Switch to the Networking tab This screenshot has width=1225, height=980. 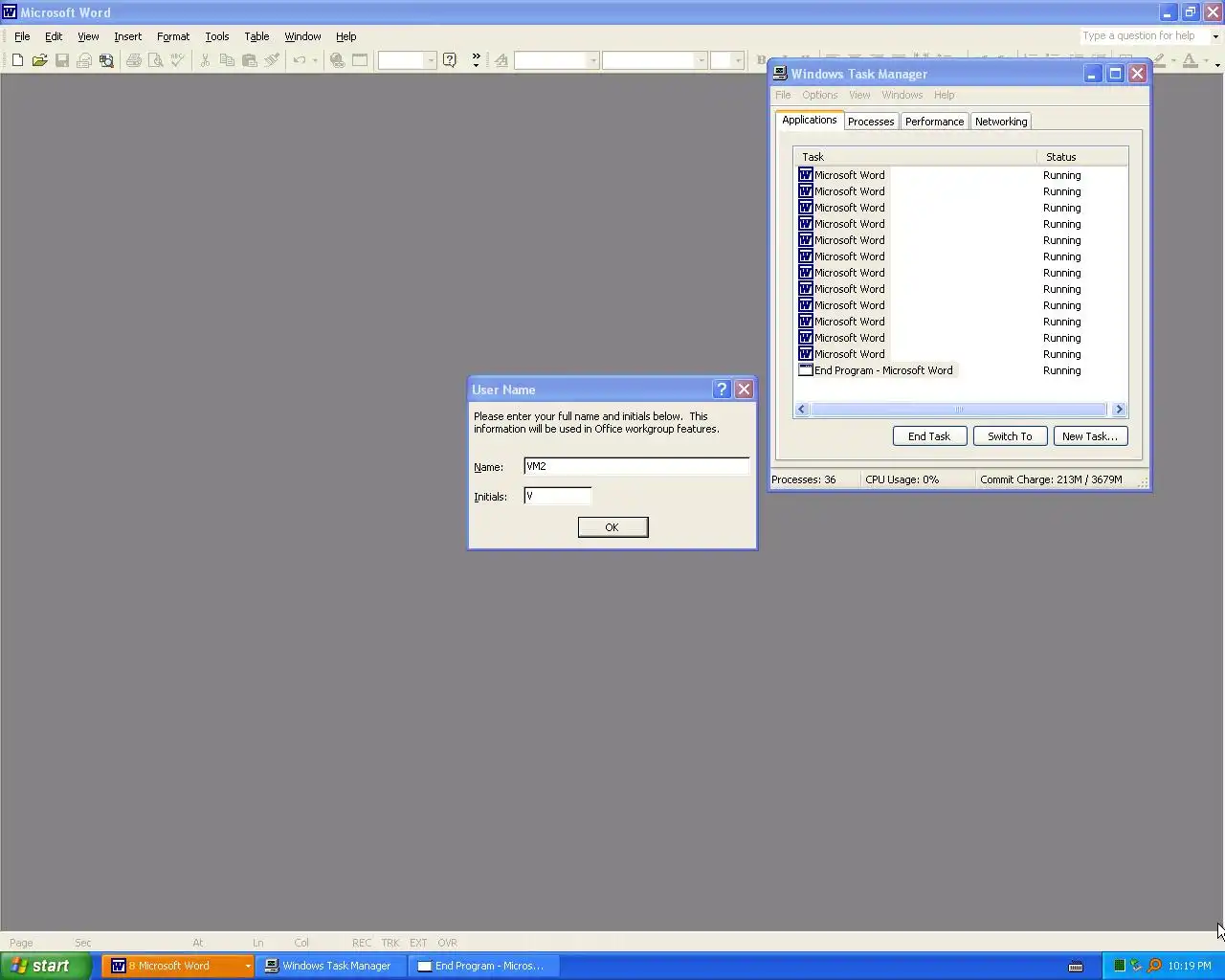[x=1001, y=122]
